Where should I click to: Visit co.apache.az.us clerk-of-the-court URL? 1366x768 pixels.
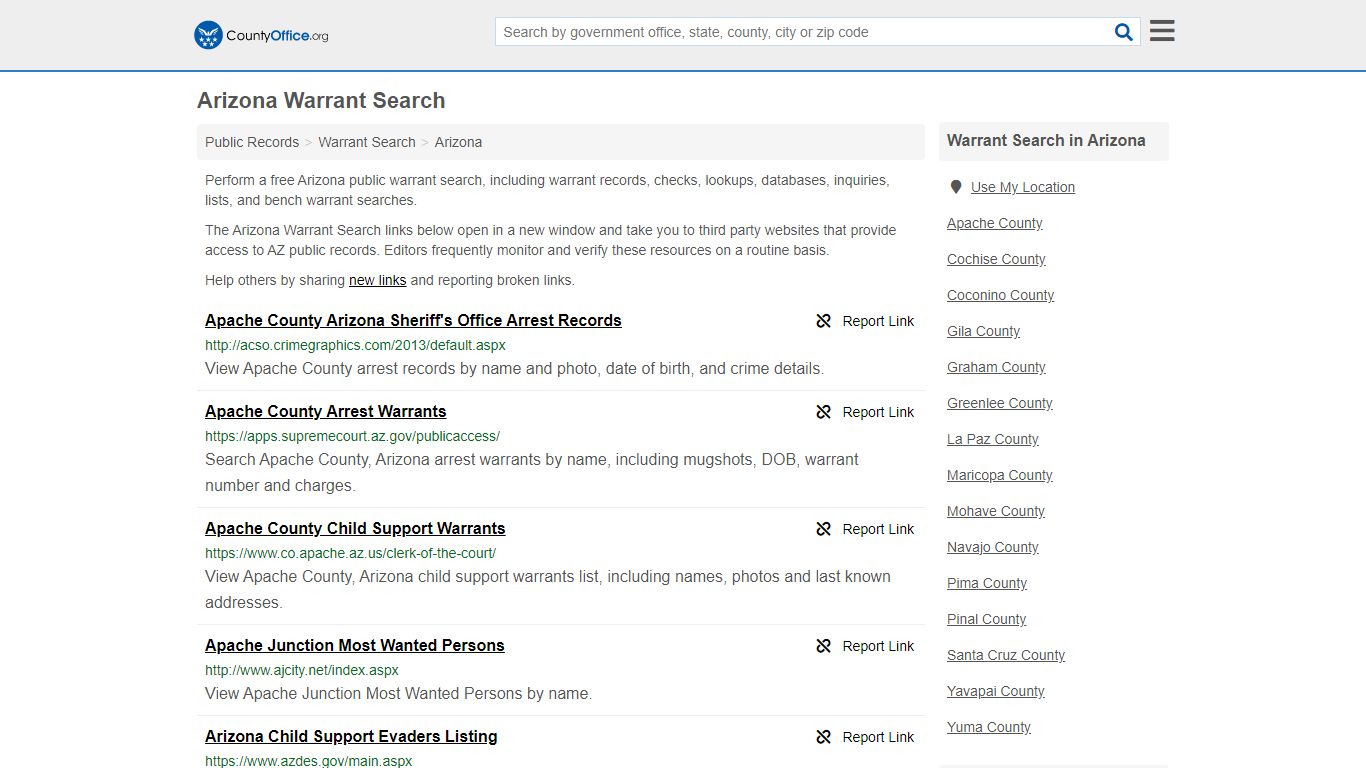(x=350, y=553)
